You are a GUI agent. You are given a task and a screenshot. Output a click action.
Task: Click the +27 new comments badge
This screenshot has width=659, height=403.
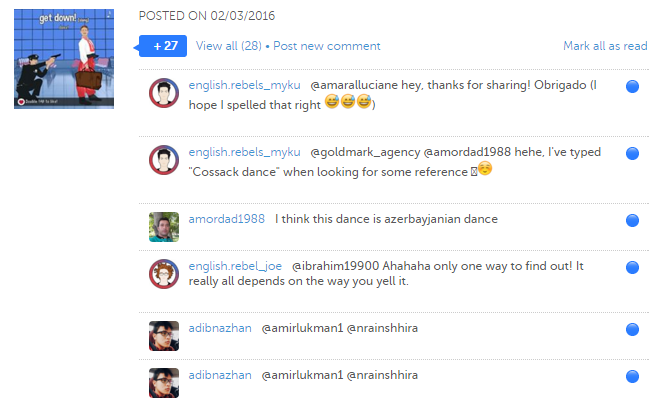[x=163, y=46]
